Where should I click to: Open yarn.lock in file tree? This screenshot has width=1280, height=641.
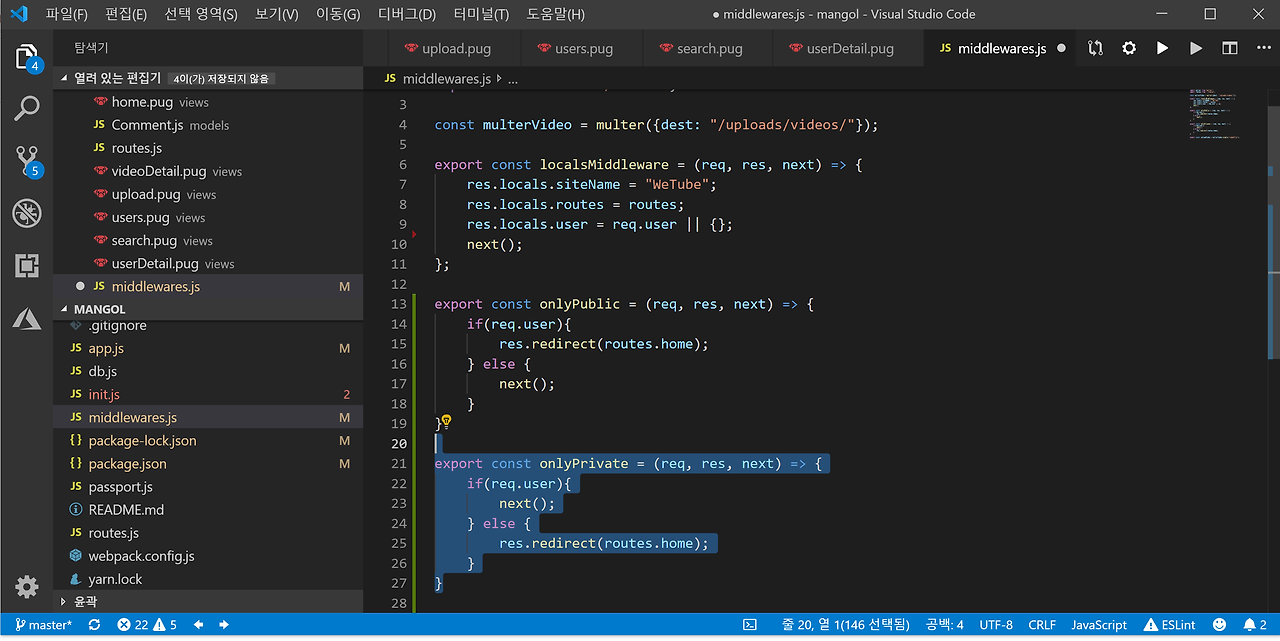[208, 579]
